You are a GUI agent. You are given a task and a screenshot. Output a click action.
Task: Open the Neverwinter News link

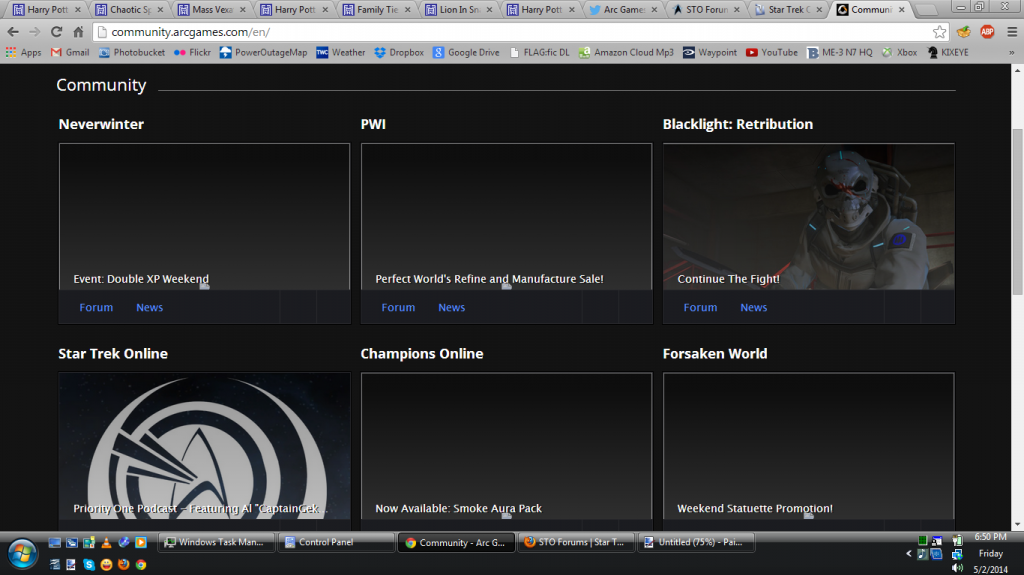(x=150, y=307)
